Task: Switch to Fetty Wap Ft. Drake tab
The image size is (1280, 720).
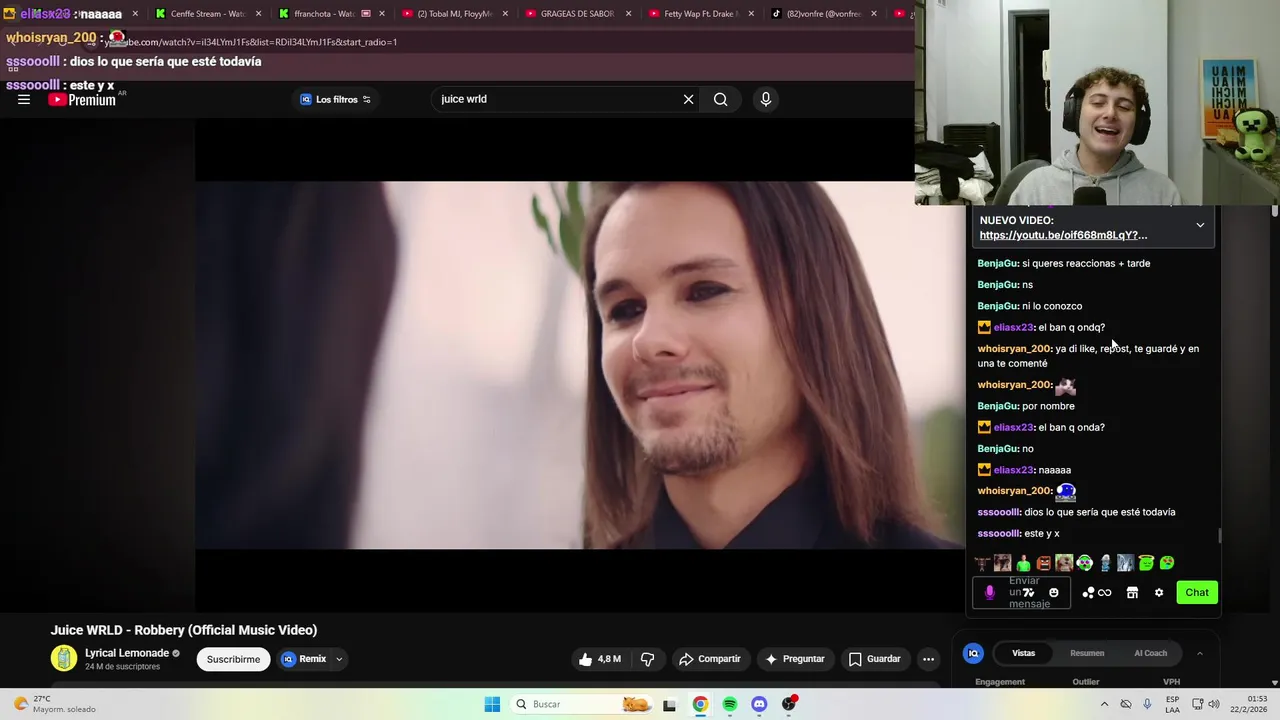Action: coord(699,14)
